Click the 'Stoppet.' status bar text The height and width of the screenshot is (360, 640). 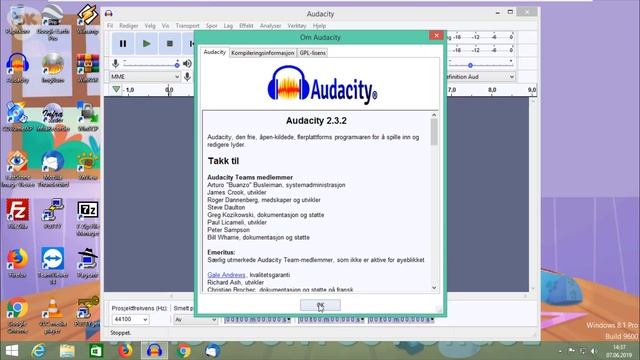tap(120, 333)
